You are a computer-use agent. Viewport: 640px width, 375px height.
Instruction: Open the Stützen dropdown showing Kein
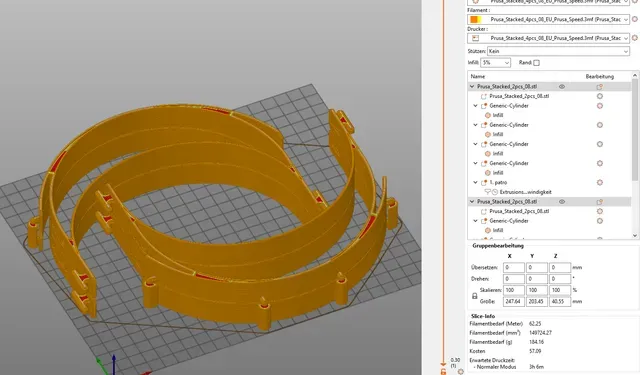click(x=558, y=51)
